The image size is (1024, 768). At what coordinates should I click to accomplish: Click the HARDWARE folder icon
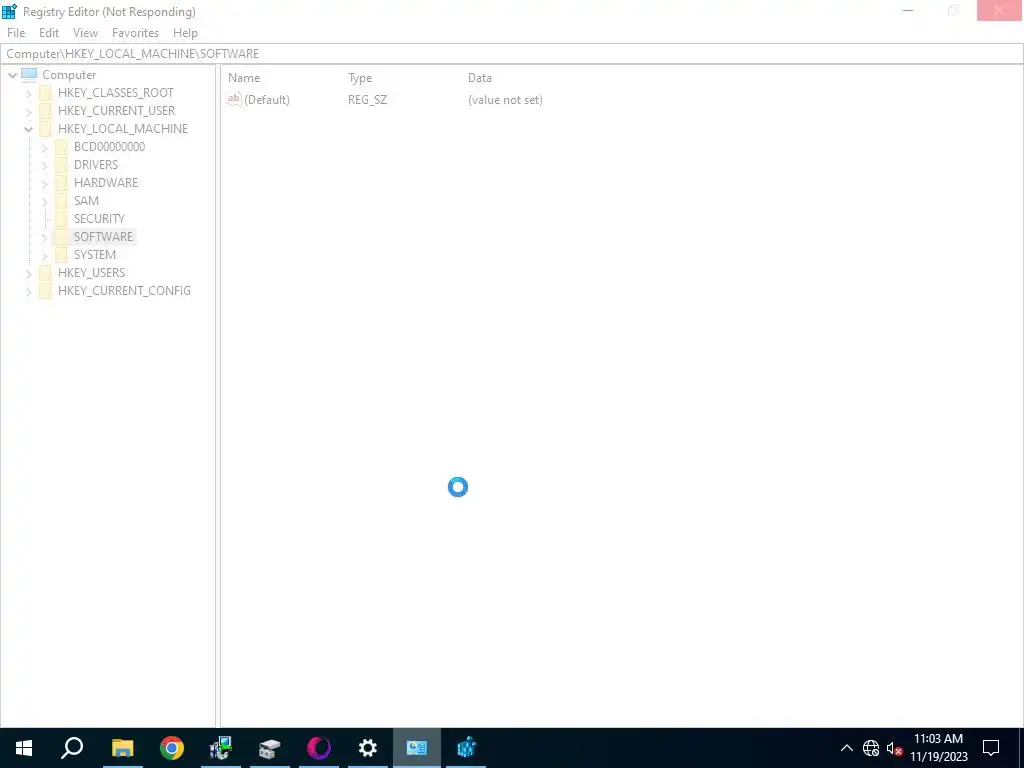[61, 183]
